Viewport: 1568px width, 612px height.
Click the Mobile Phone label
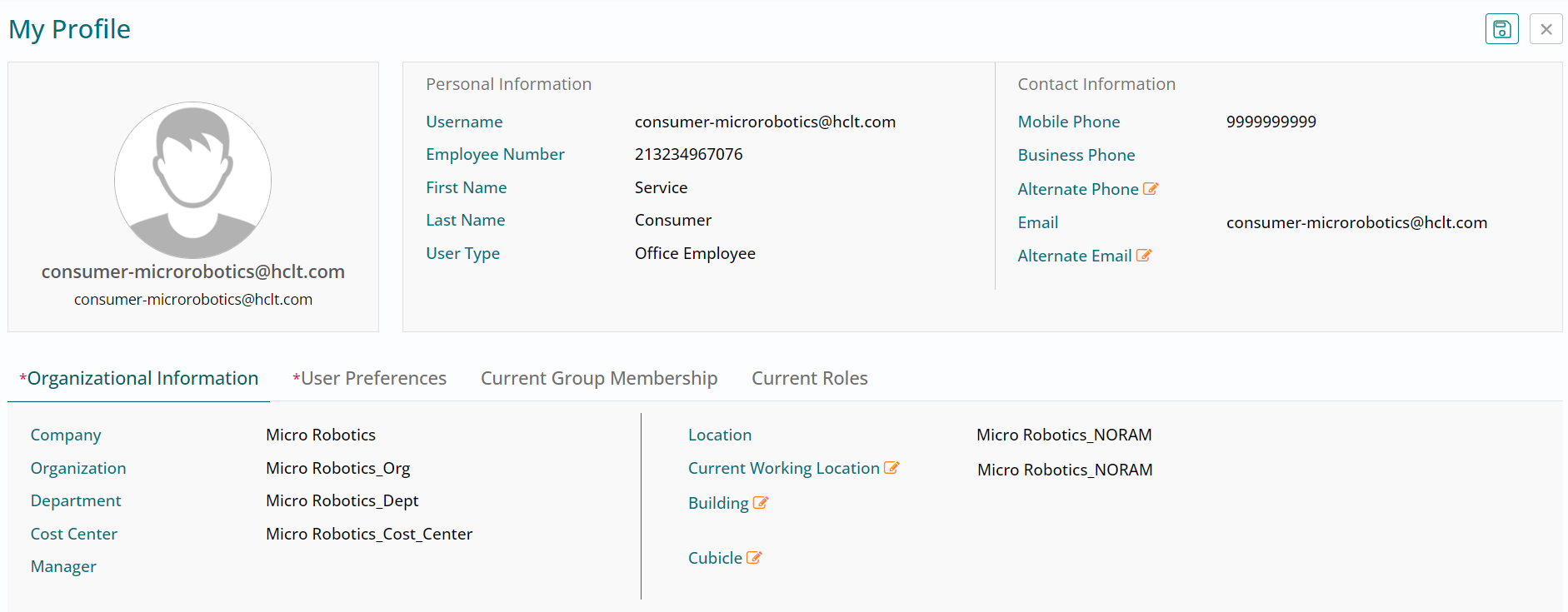point(1068,122)
